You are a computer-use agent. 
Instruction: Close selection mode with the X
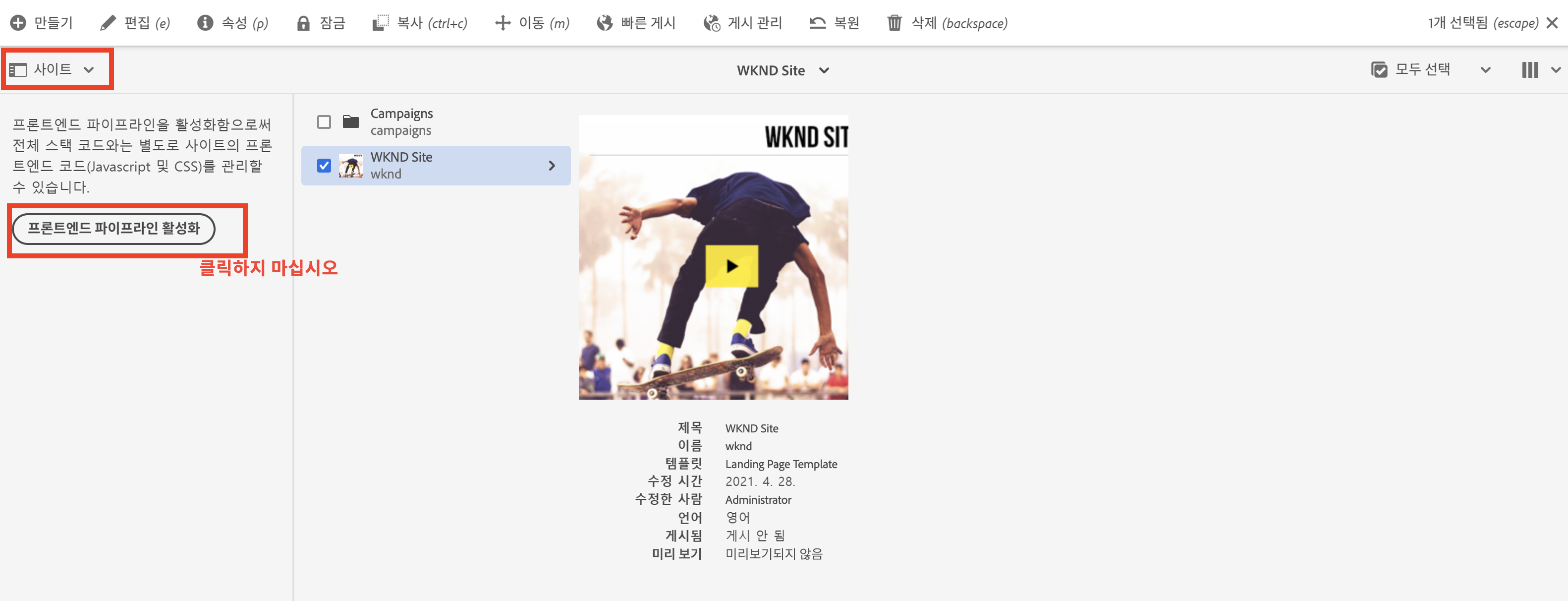coord(1552,23)
